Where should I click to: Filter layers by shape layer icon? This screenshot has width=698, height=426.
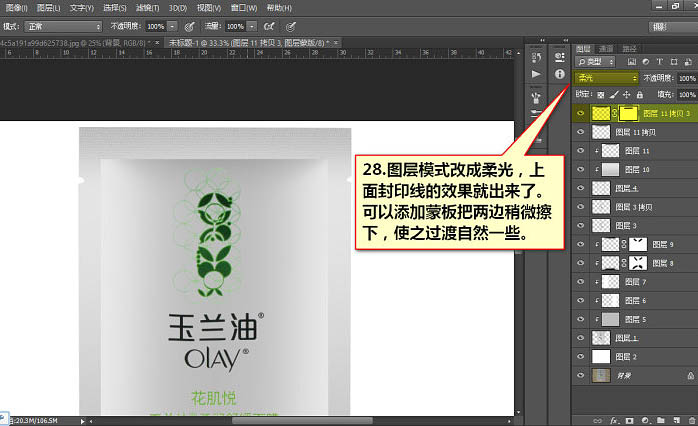click(674, 62)
